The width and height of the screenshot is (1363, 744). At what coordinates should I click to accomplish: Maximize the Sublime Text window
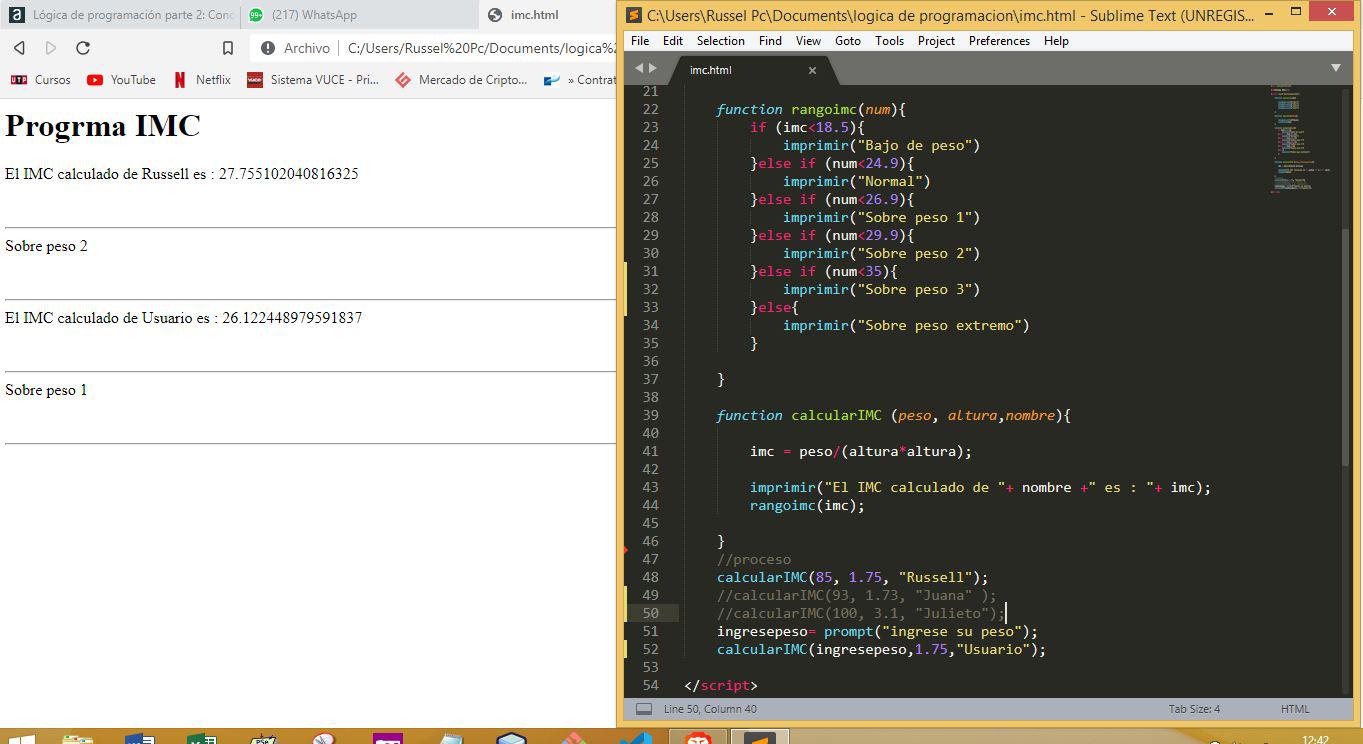[1296, 12]
